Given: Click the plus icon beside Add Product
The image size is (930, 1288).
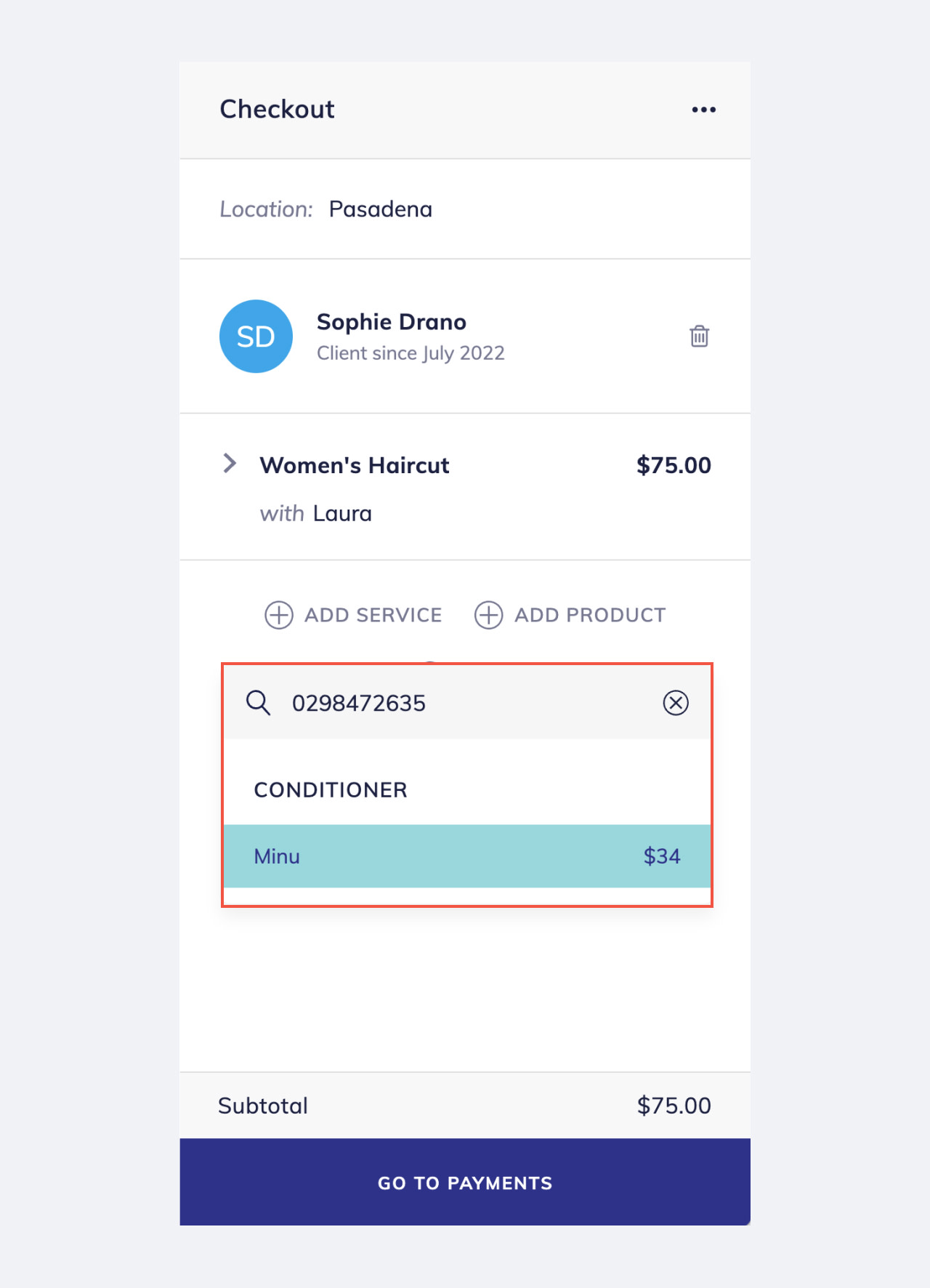Looking at the screenshot, I should click(488, 615).
